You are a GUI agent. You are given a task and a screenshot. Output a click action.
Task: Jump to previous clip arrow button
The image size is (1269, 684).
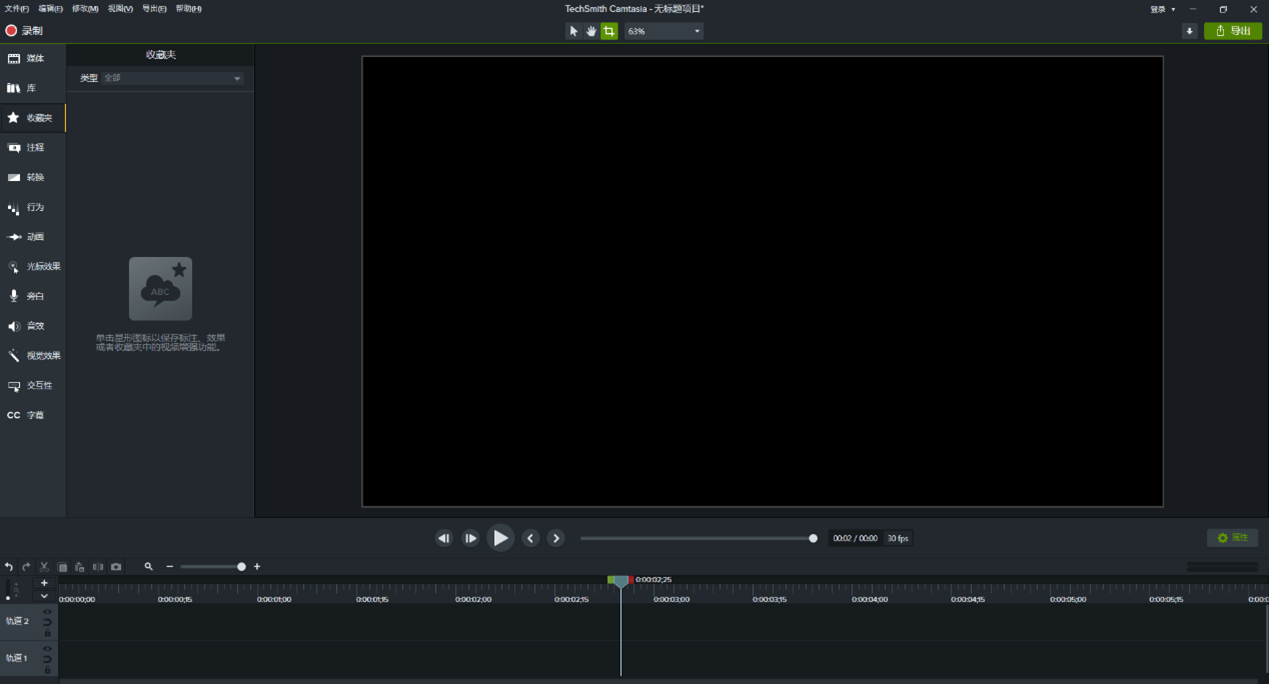point(531,538)
